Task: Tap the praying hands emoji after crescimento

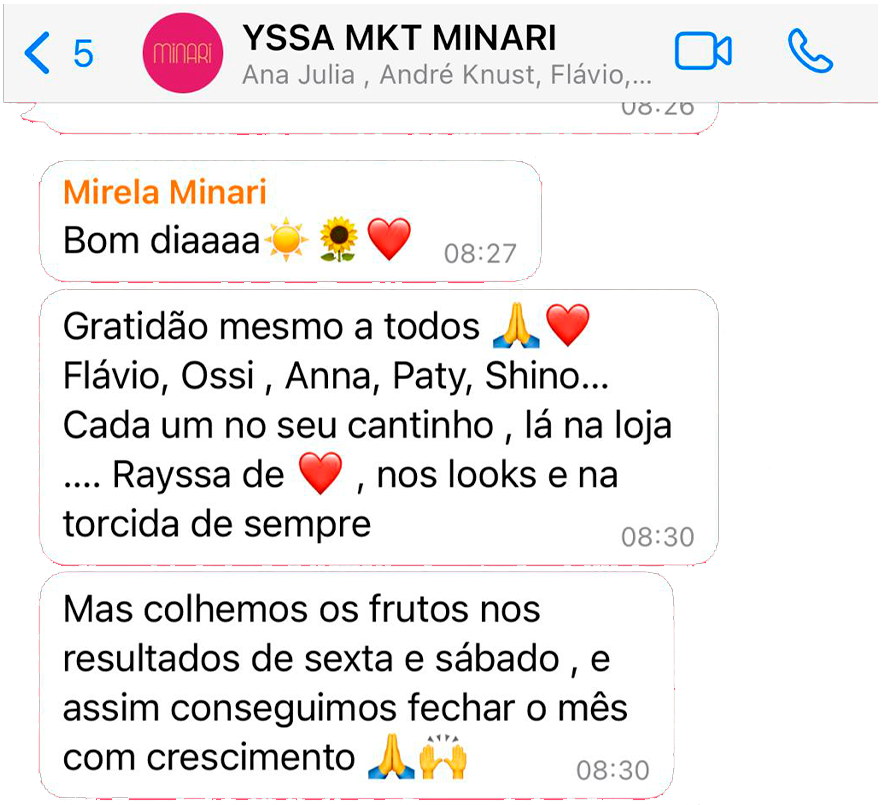Action: 391,757
